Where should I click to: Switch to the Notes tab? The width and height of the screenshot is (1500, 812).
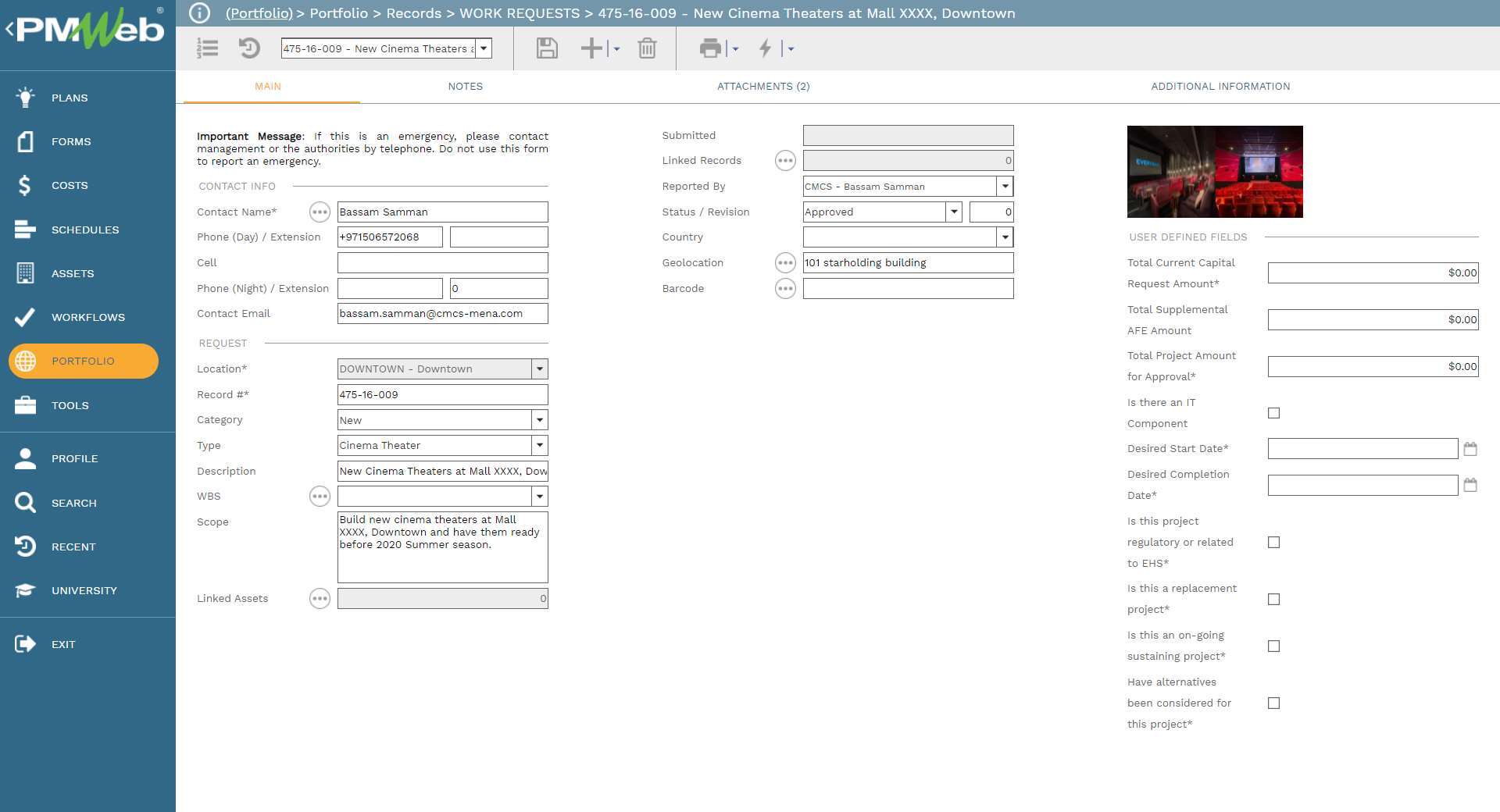[465, 87]
